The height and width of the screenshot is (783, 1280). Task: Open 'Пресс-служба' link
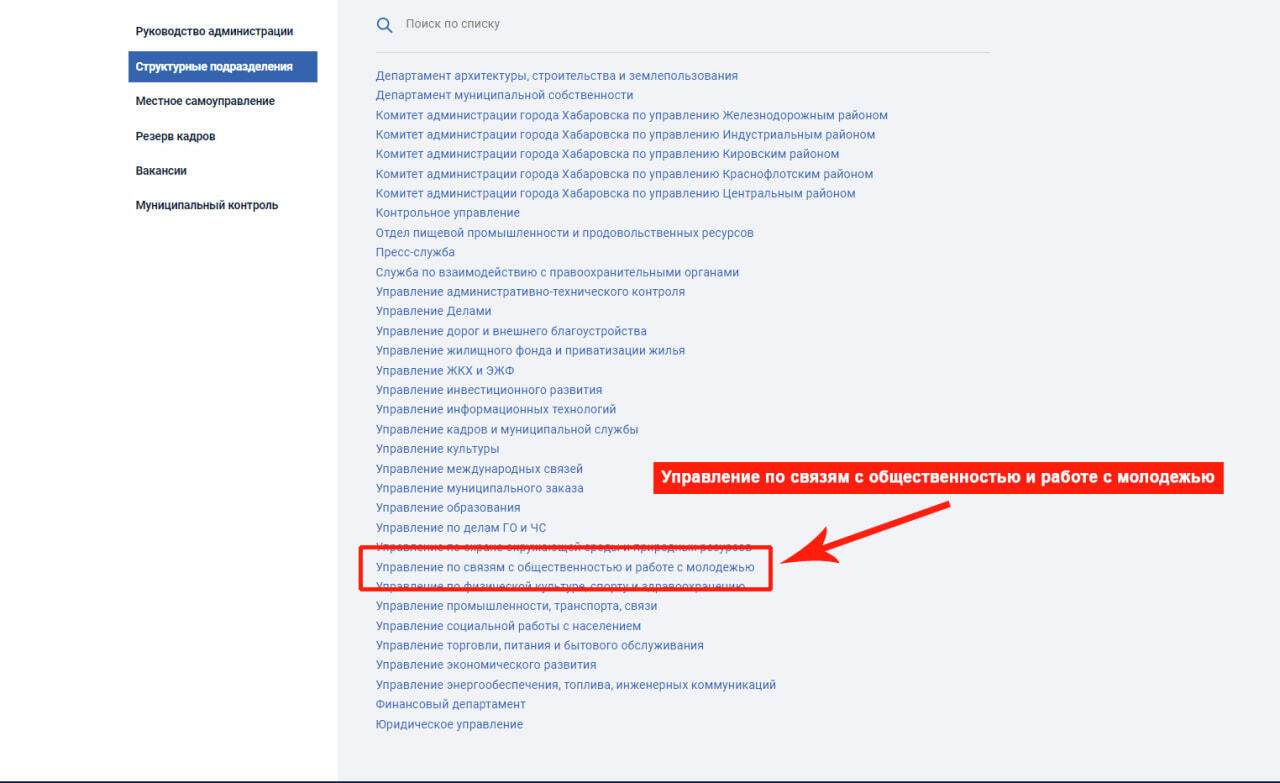415,252
